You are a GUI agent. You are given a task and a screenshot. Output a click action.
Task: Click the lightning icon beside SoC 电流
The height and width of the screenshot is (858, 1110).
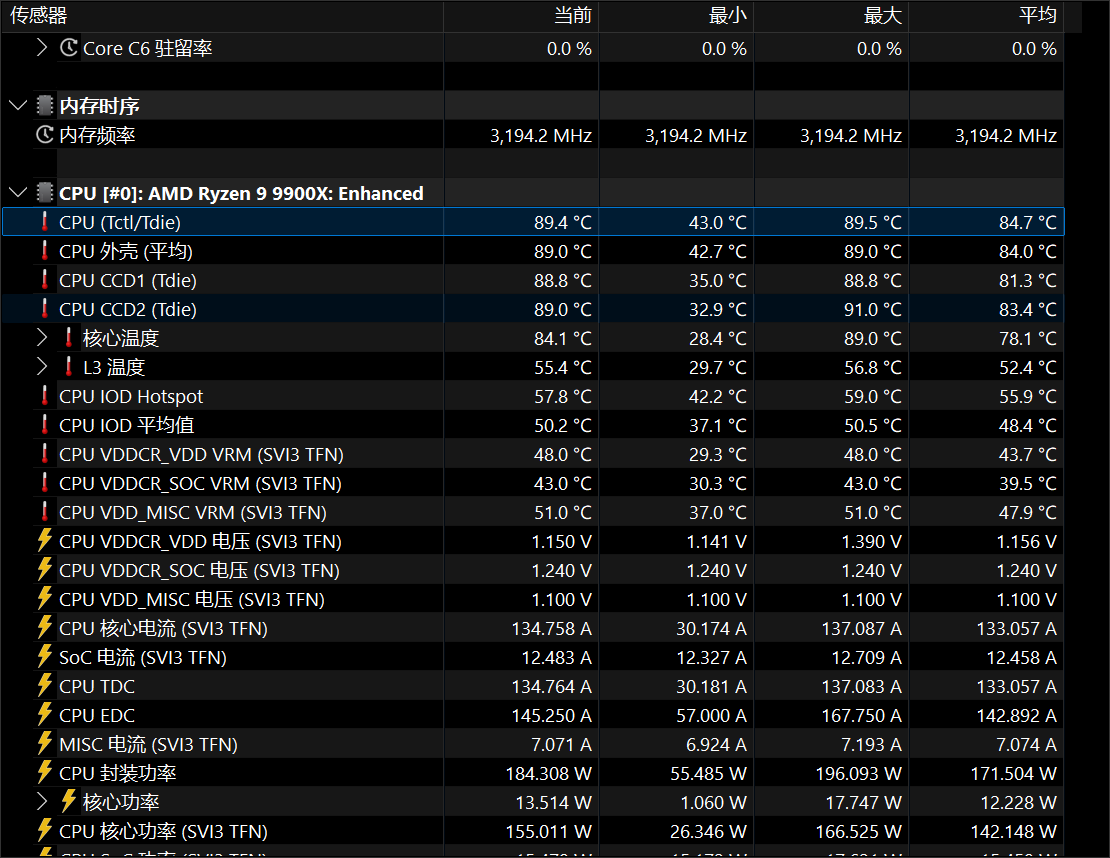(45, 657)
